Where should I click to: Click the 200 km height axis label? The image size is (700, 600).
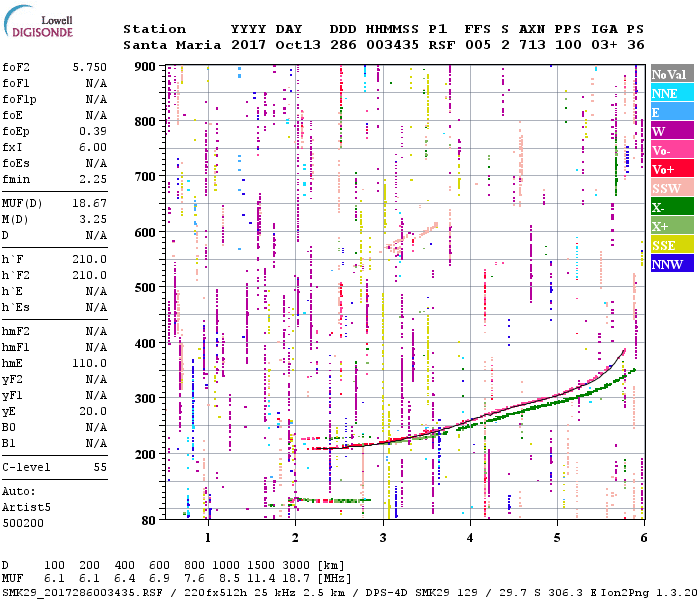[145, 454]
